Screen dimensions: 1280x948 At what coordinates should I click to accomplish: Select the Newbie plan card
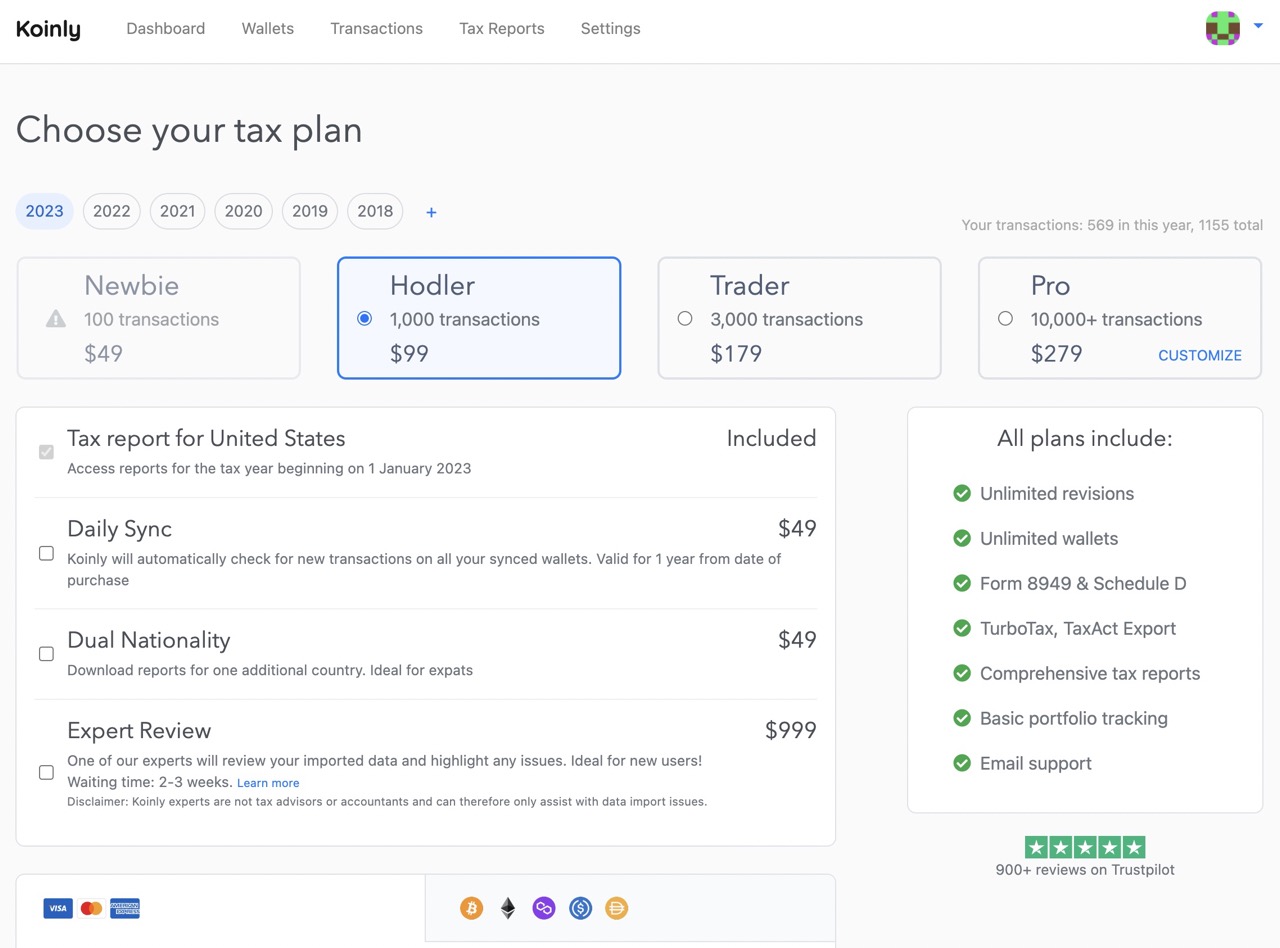pyautogui.click(x=158, y=318)
